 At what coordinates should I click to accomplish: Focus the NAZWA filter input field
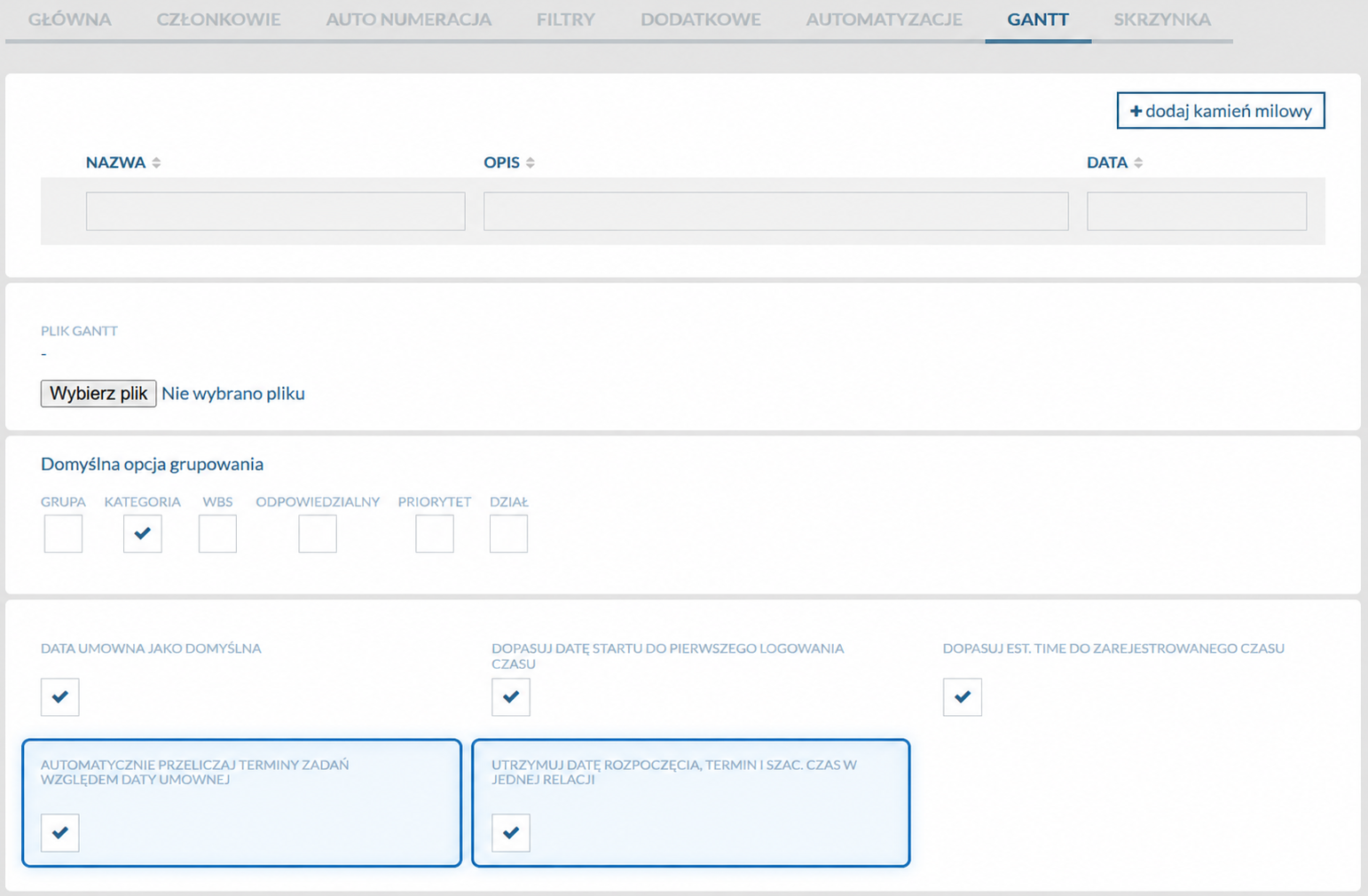click(276, 211)
